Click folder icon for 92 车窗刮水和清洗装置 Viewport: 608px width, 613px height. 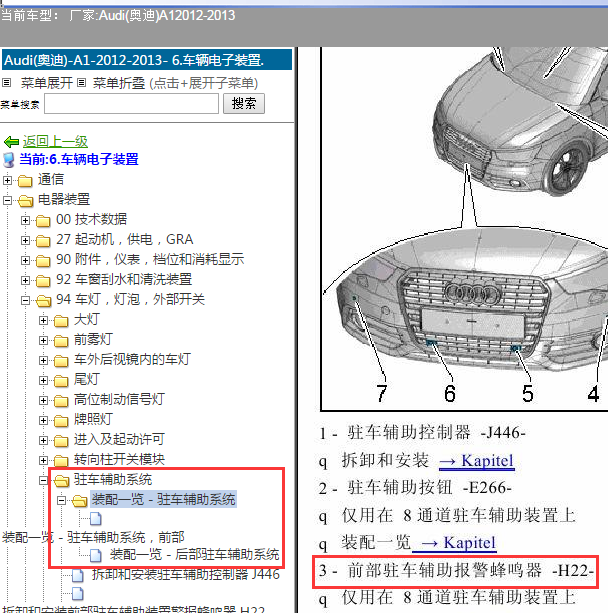[43, 281]
